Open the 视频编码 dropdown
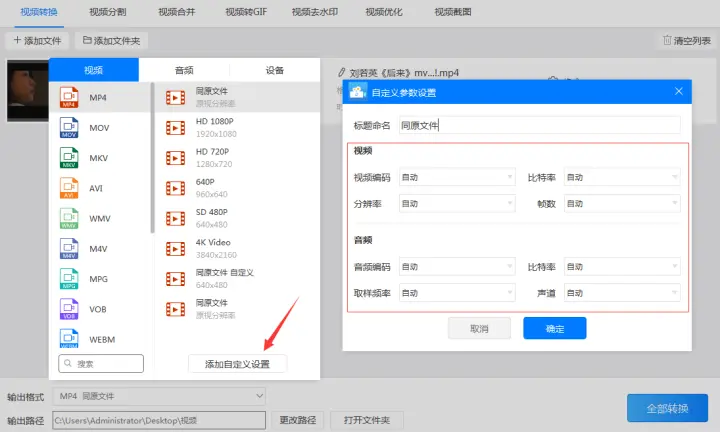 (457, 177)
